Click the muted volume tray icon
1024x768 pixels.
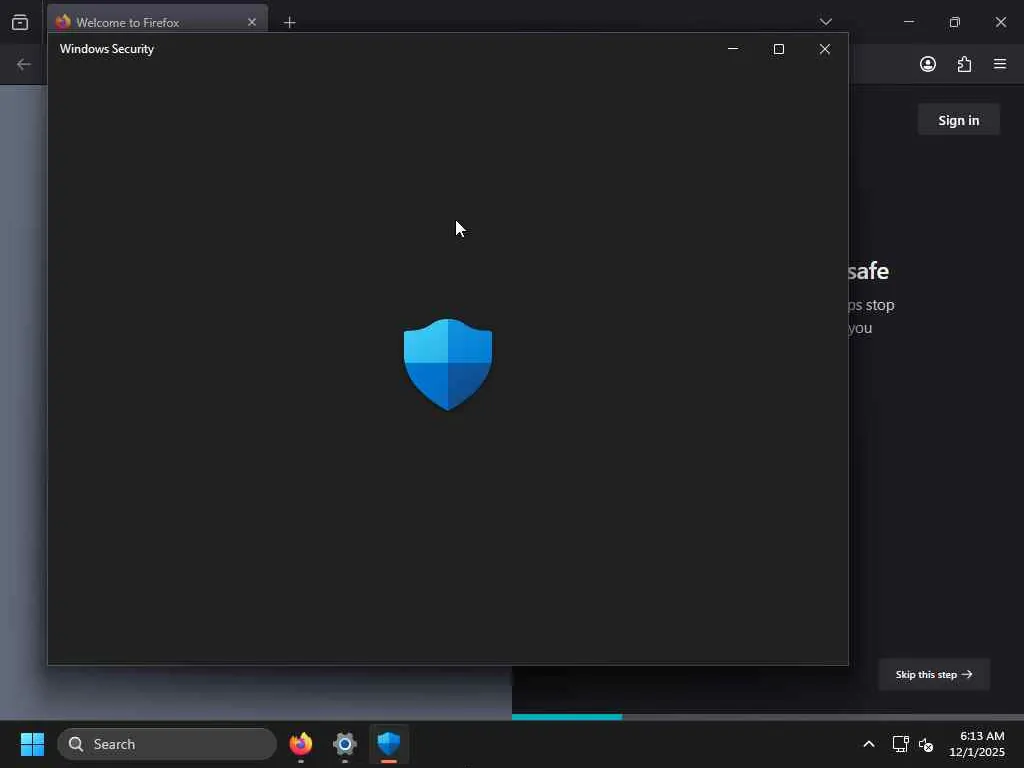pos(926,744)
